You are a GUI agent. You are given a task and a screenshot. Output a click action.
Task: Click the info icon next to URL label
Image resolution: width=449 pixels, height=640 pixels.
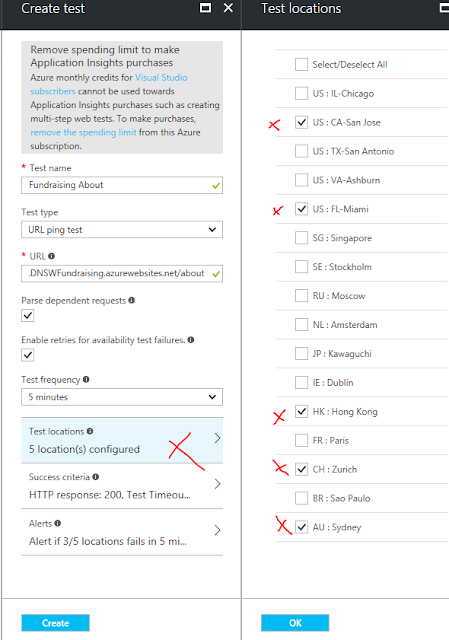51,256
